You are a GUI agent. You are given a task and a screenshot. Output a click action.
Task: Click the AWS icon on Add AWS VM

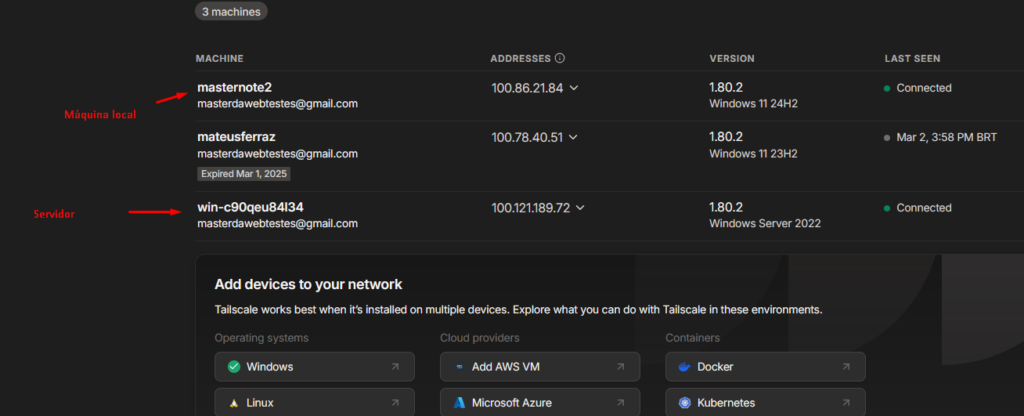pos(459,367)
